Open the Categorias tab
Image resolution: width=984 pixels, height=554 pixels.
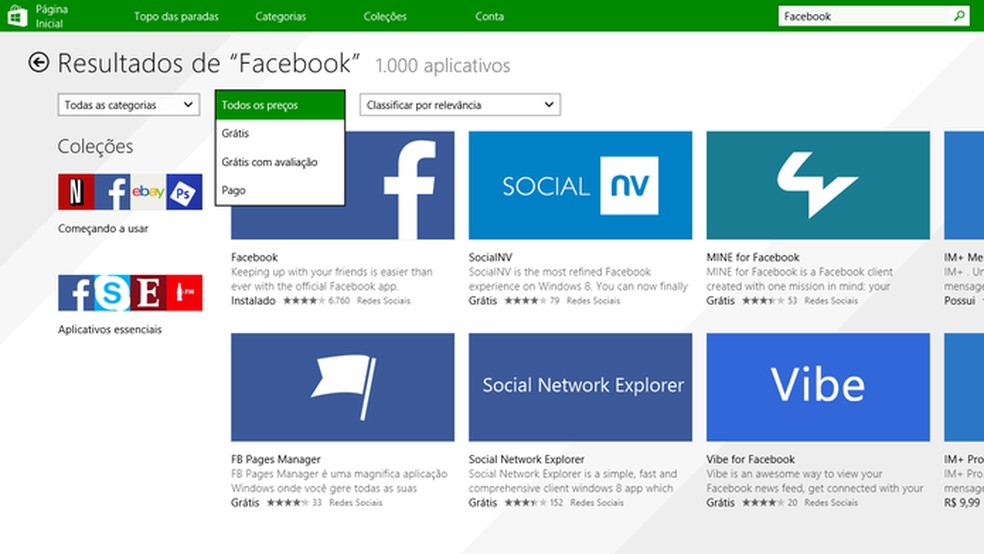click(x=281, y=16)
